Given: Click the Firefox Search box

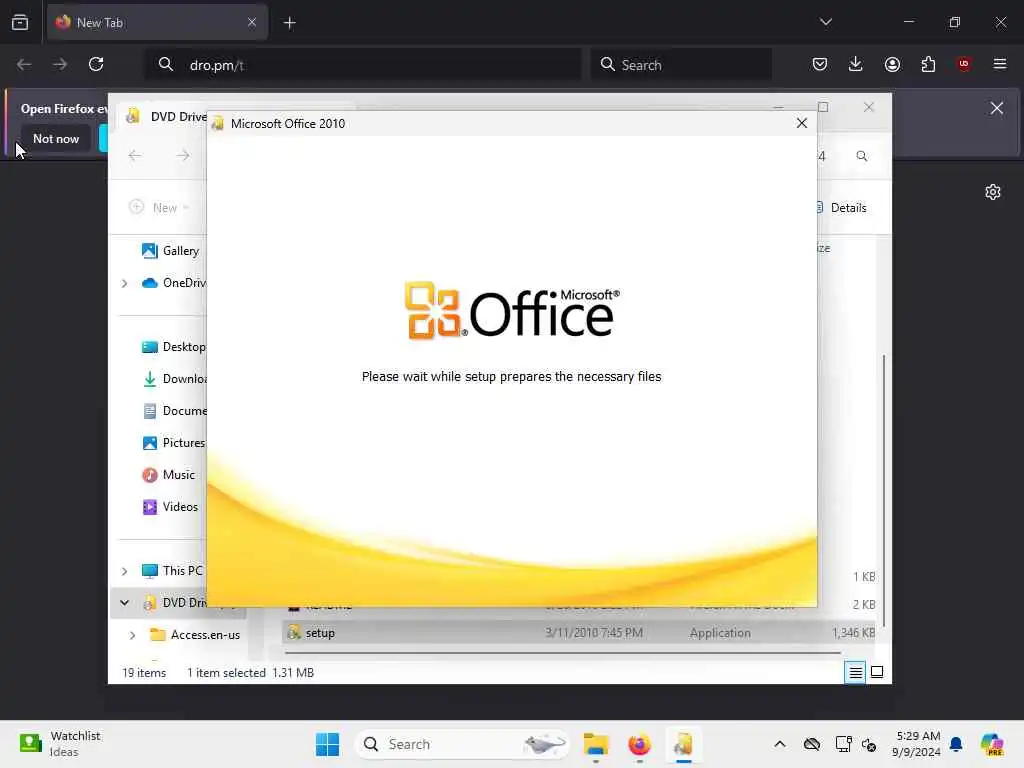Looking at the screenshot, I should (x=681, y=65).
